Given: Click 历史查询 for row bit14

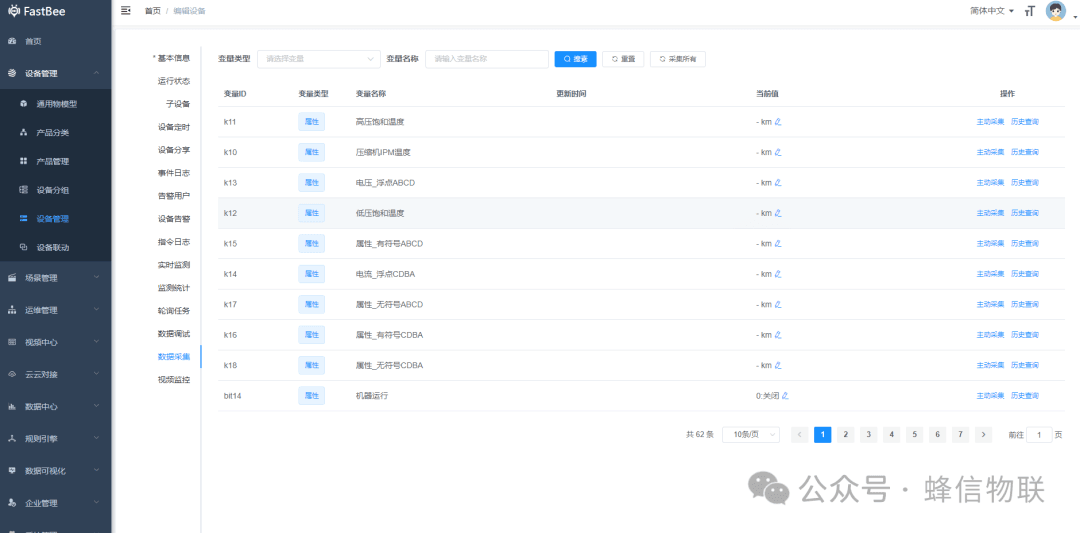Looking at the screenshot, I should pos(1024,395).
